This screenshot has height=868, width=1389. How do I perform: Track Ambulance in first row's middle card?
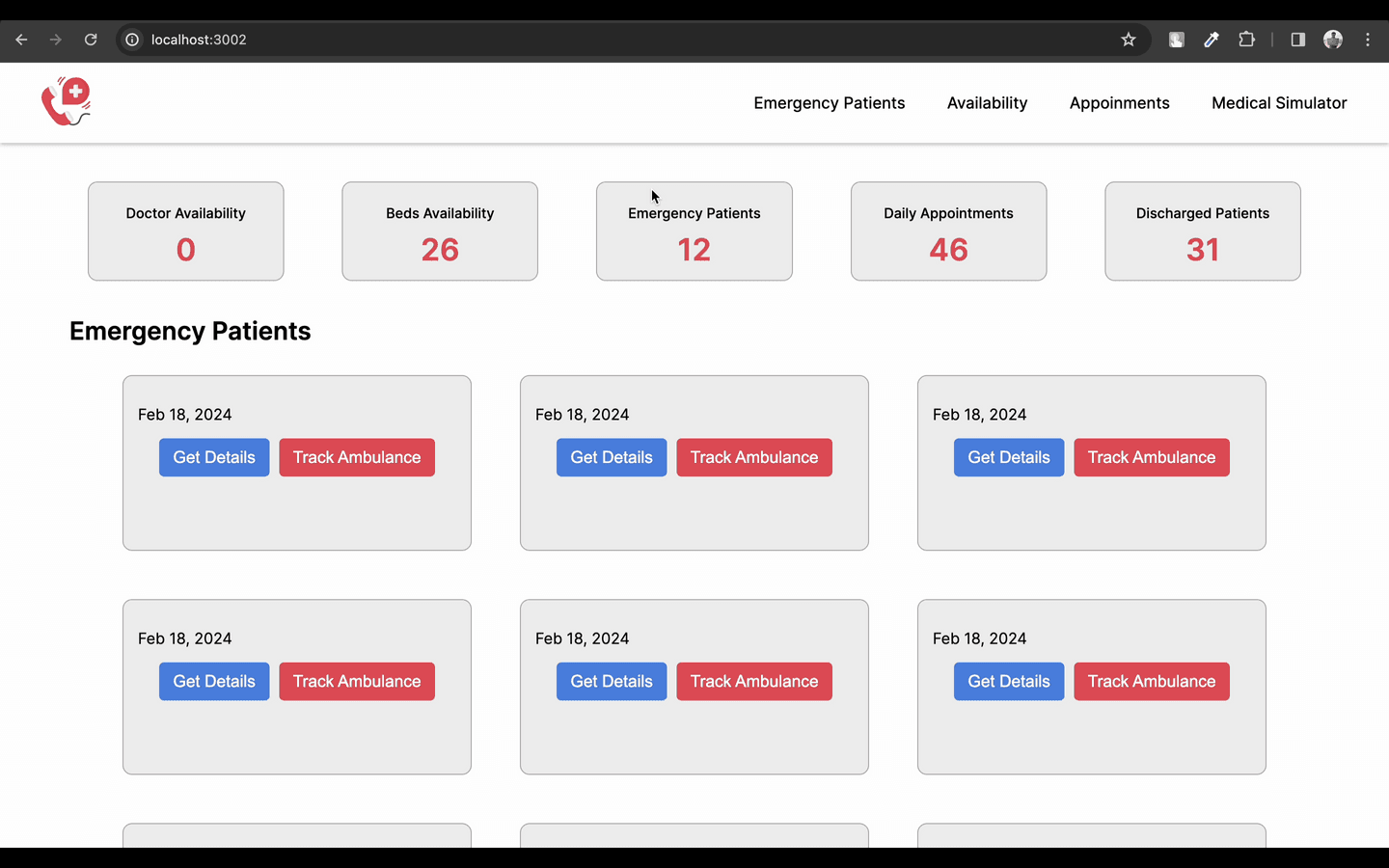754,457
